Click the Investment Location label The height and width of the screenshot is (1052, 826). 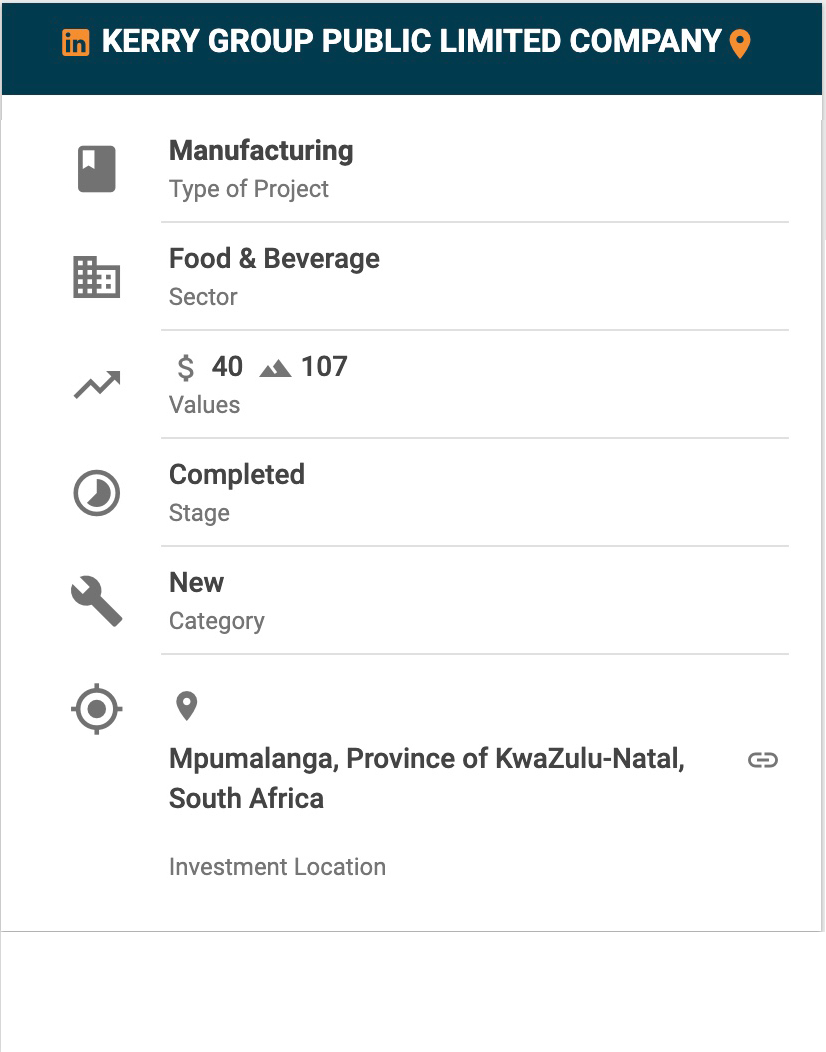pyautogui.click(x=278, y=867)
